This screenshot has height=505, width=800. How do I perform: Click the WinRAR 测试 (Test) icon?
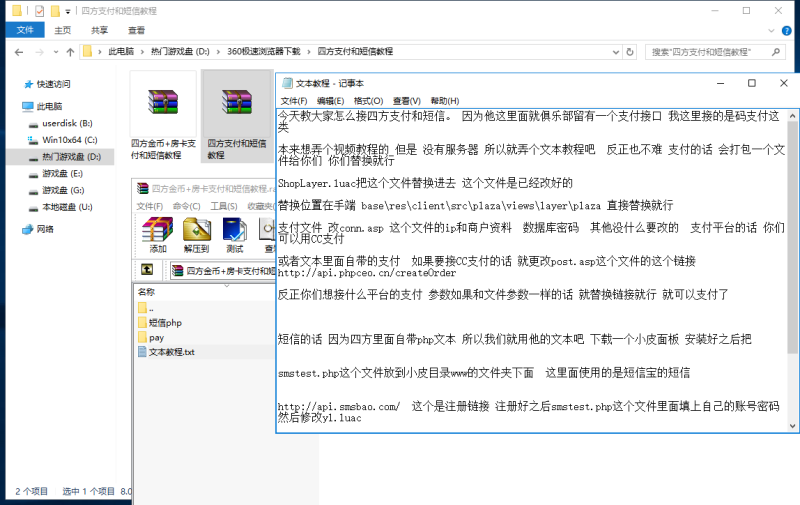[x=235, y=235]
